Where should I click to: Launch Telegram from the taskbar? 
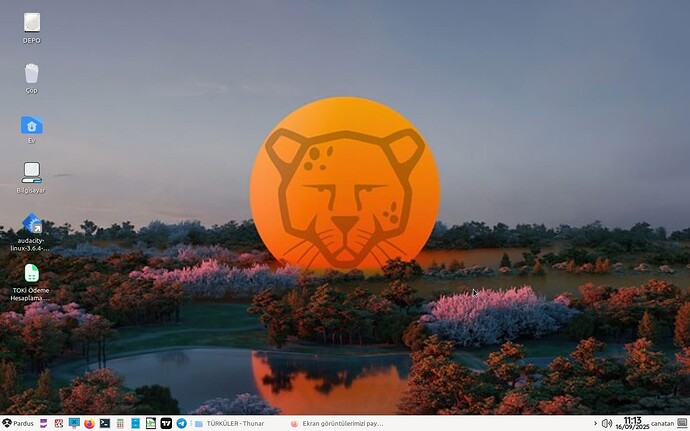(181, 424)
